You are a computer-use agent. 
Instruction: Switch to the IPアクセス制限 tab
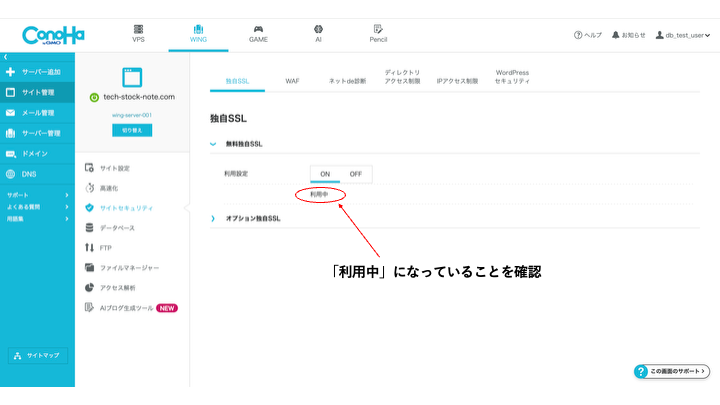[457, 79]
